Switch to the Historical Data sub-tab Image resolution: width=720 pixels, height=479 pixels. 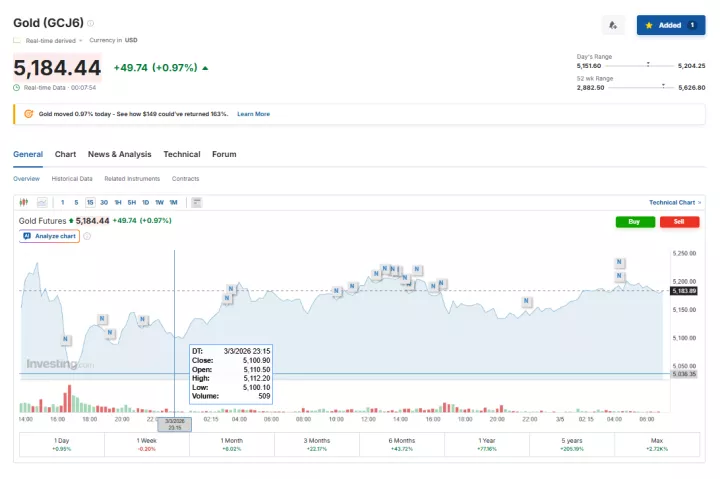click(72, 179)
